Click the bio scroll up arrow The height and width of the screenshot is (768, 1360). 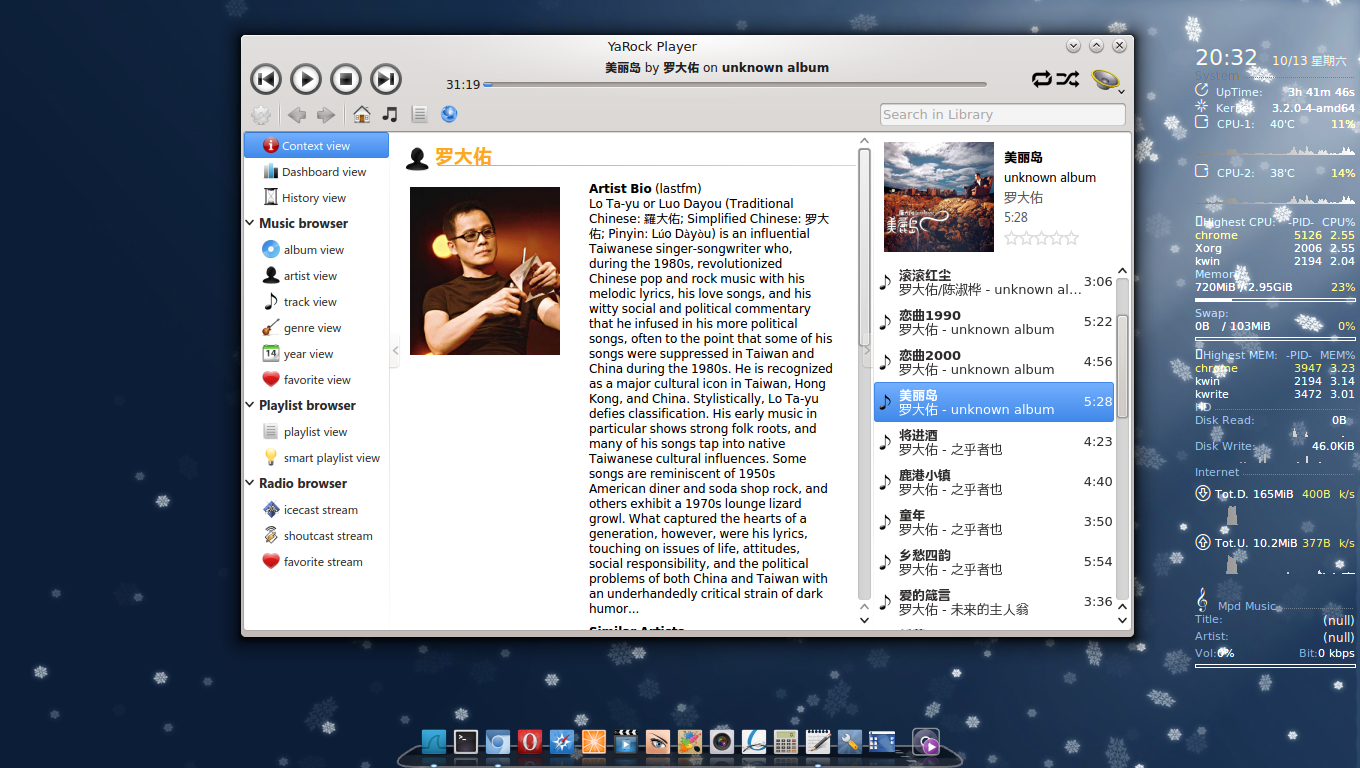click(865, 141)
